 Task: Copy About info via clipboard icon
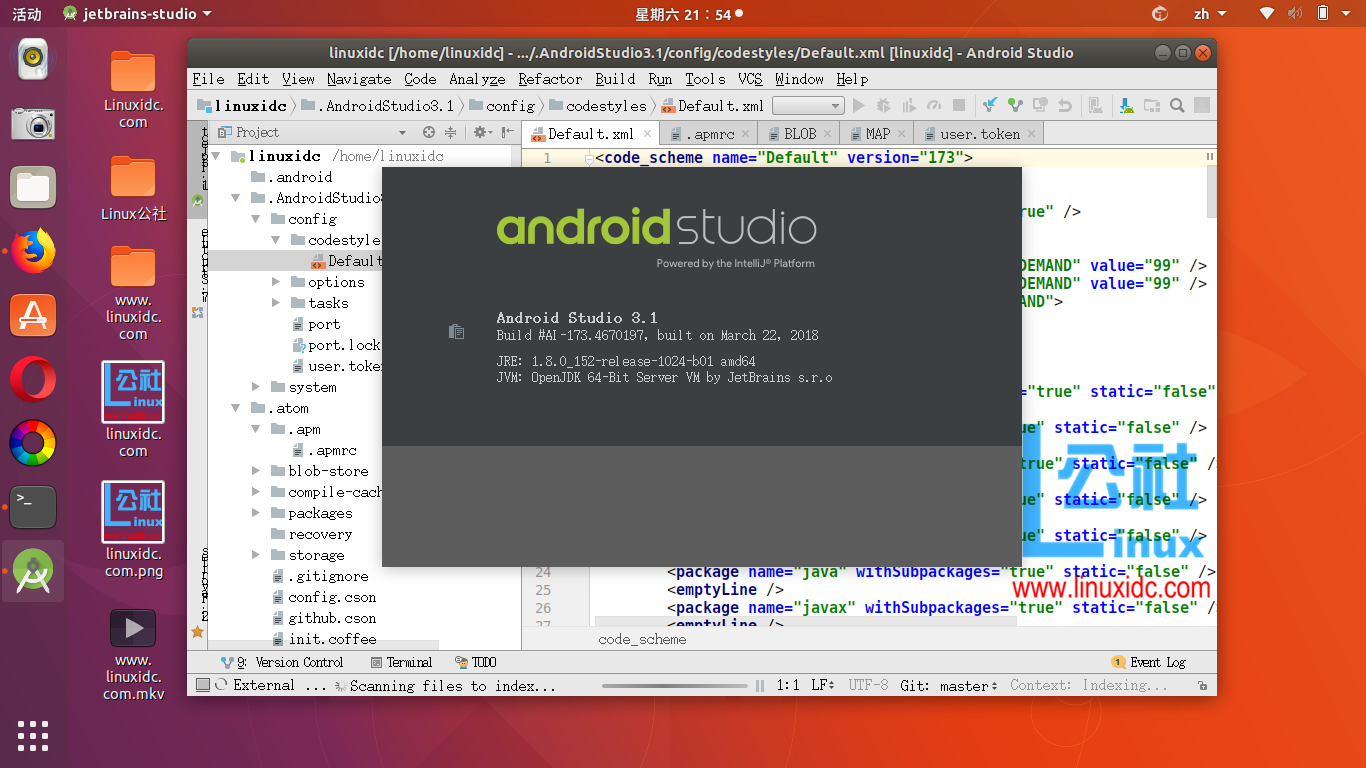click(x=456, y=332)
